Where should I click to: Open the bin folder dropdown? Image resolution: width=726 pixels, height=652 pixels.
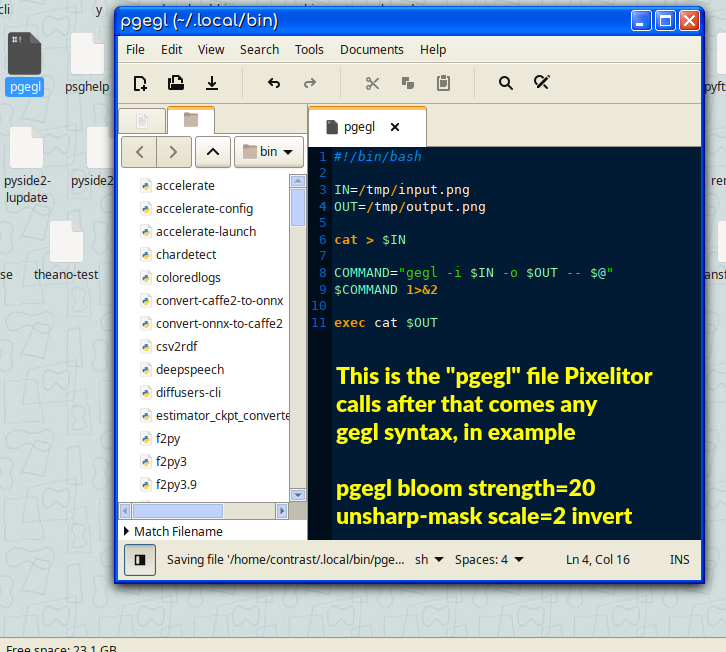click(269, 152)
